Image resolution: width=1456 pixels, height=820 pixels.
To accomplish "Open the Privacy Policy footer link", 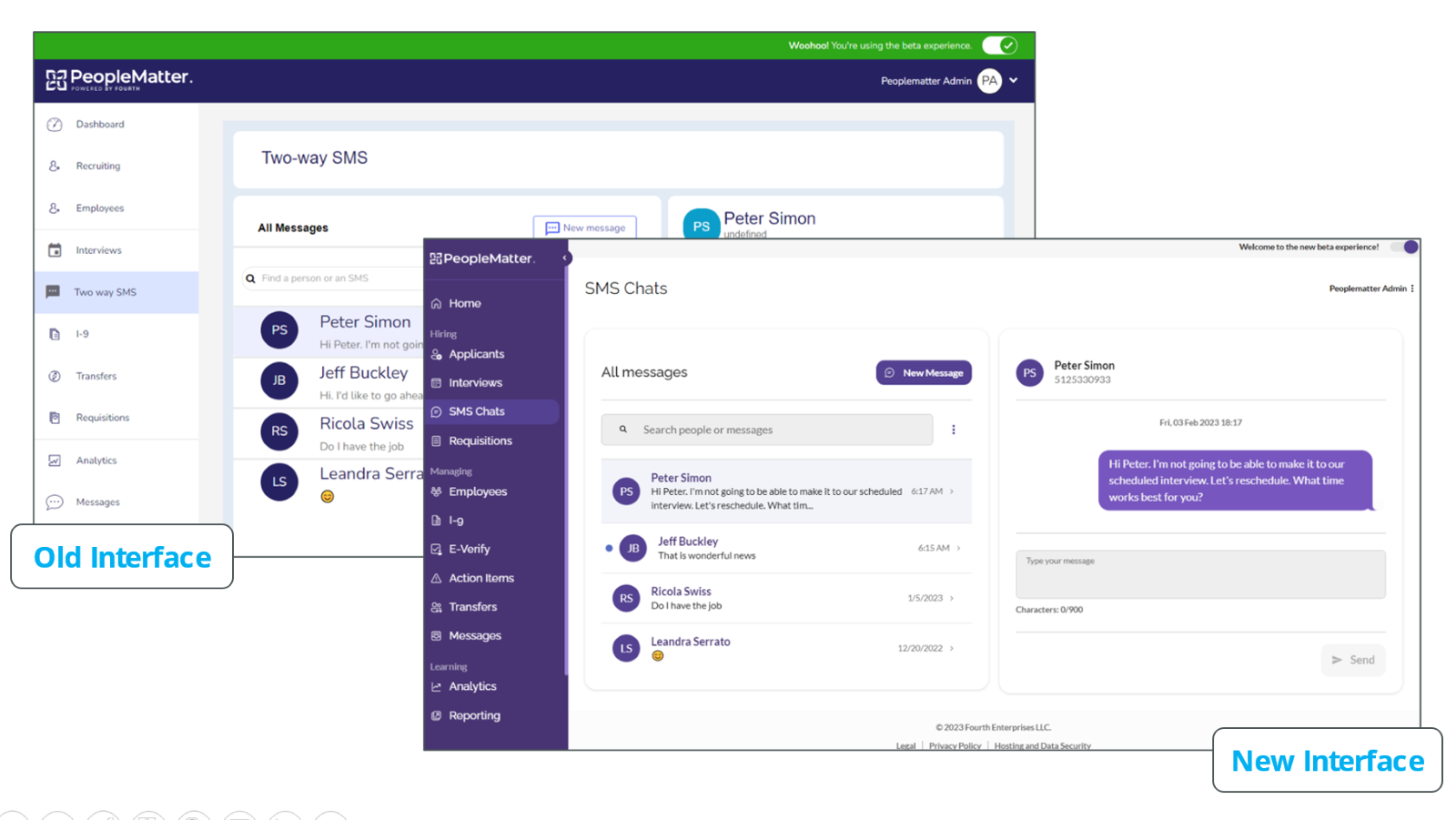I will (x=955, y=745).
